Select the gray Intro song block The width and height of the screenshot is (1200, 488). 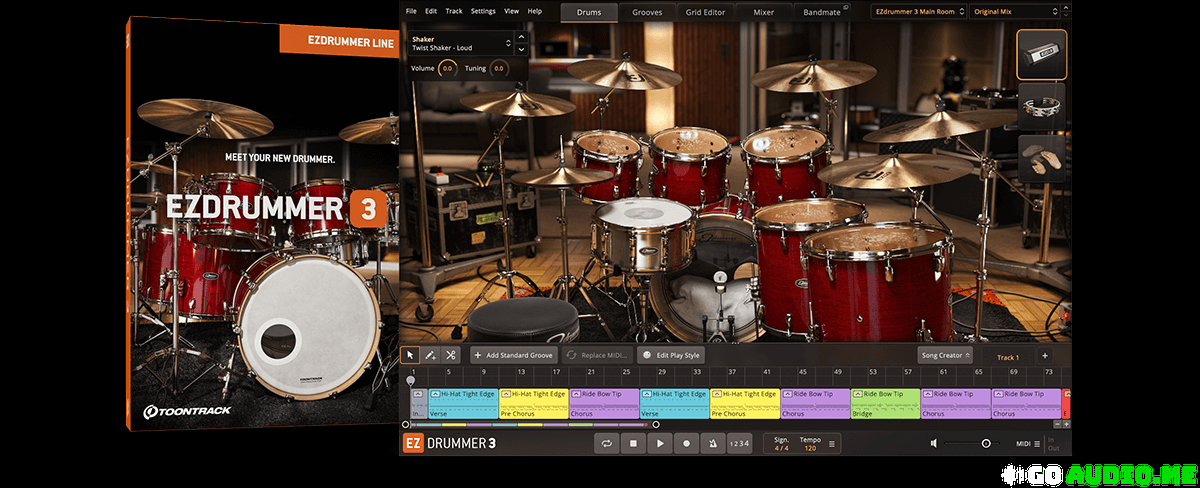[x=418, y=404]
